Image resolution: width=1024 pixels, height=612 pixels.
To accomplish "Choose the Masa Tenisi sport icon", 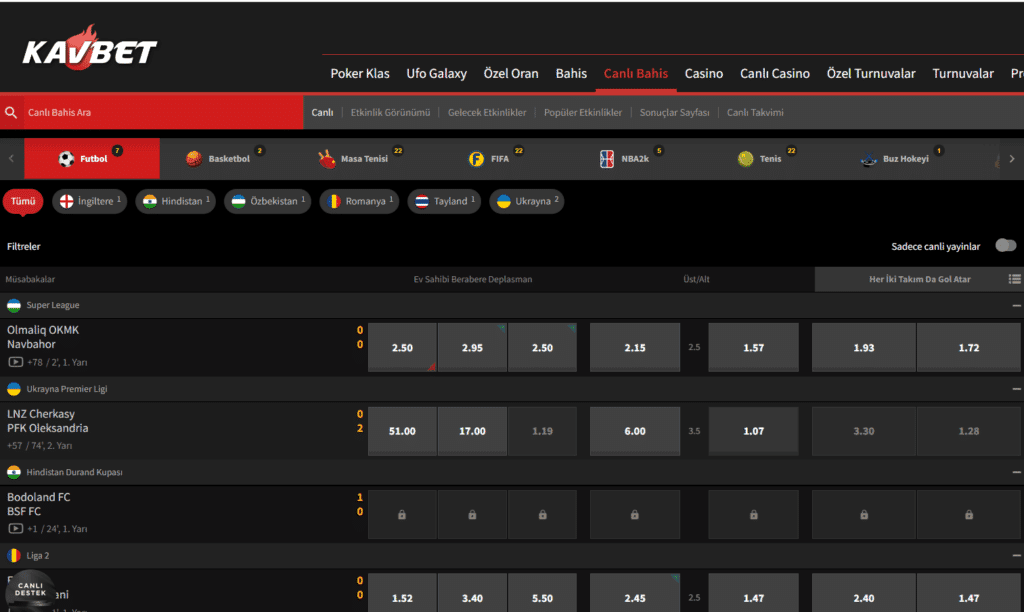I will [x=327, y=159].
